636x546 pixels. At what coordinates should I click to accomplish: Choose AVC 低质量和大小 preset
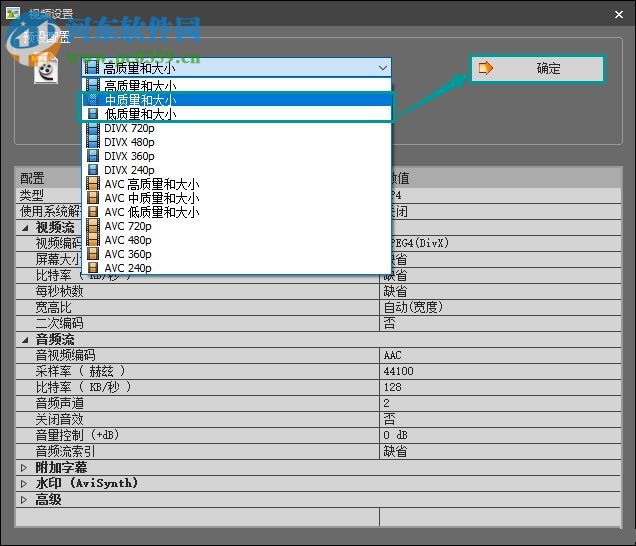pyautogui.click(x=236, y=212)
